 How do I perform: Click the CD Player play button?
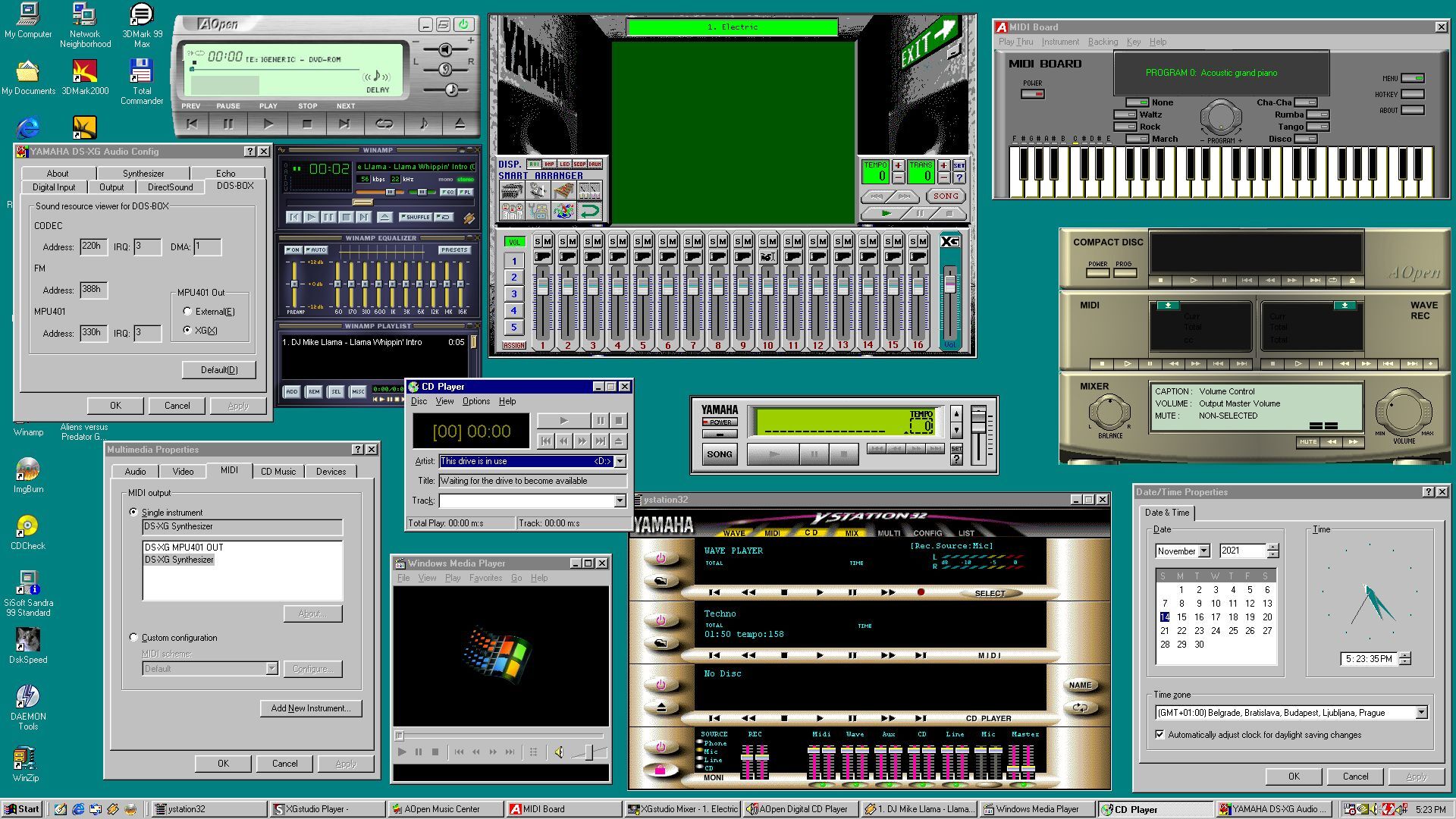(x=563, y=420)
